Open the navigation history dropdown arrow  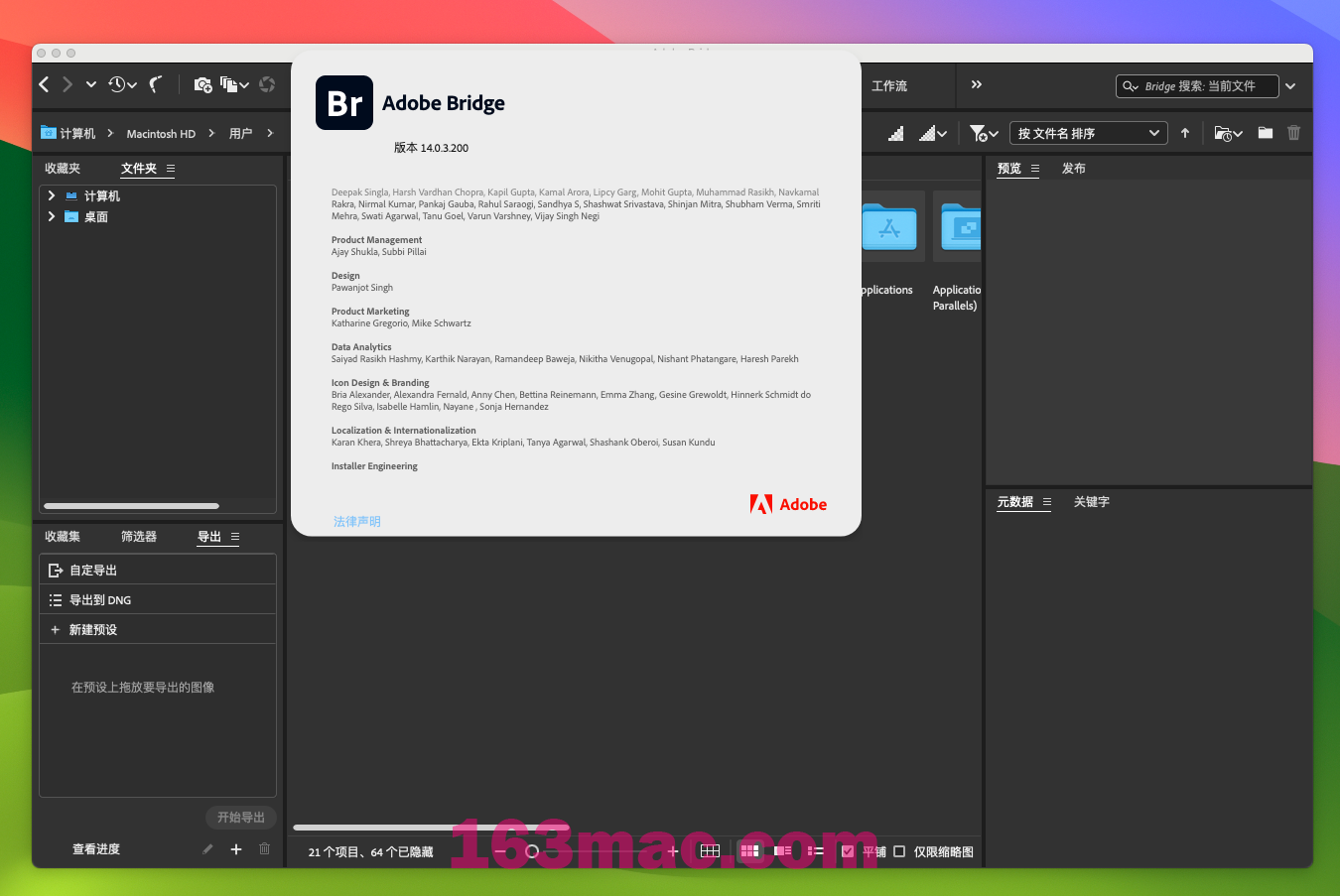[91, 84]
